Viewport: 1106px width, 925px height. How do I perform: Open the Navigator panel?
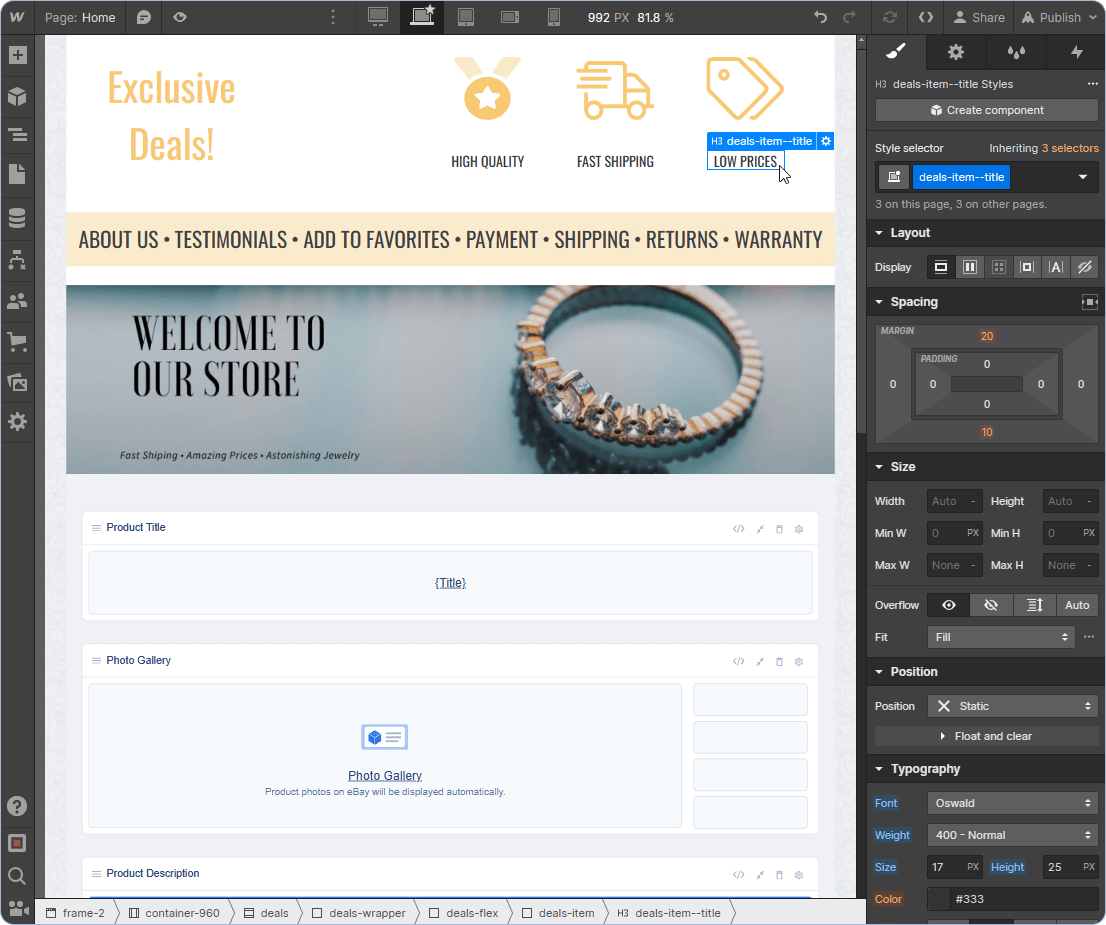[17, 134]
